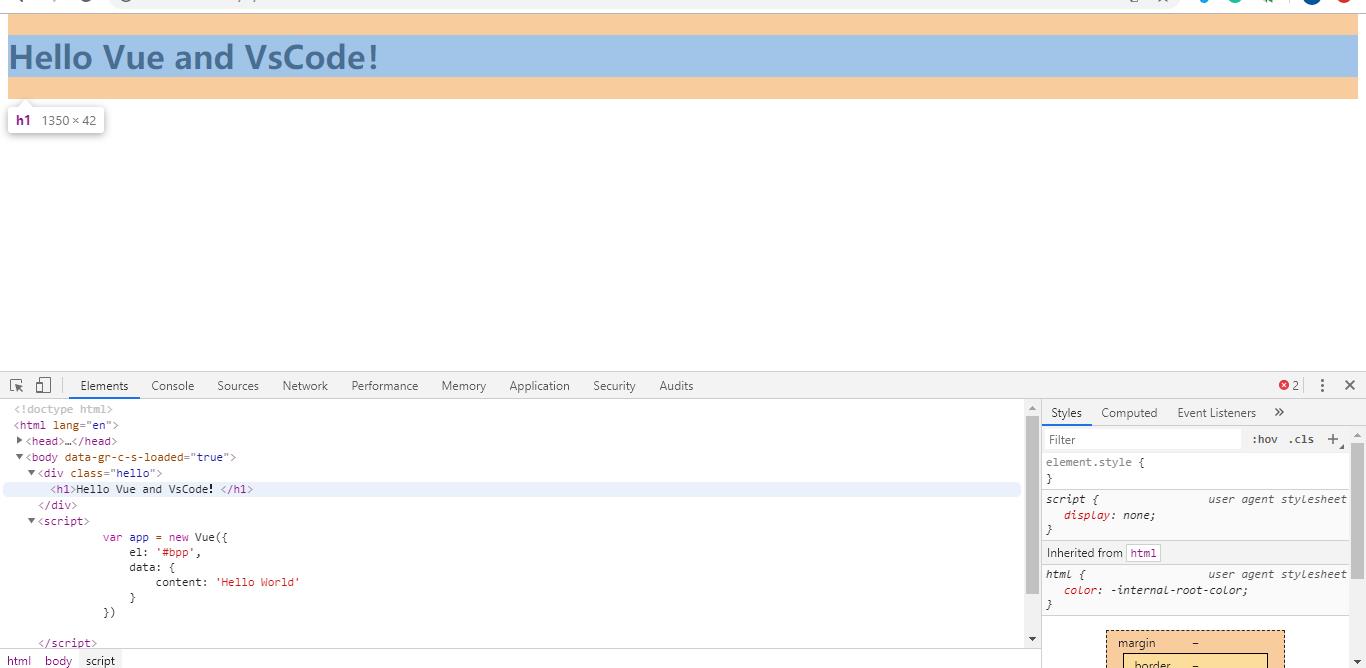This screenshot has height=668, width=1366.
Task: Click the Hello Vue and VsCode heading
Action: pyautogui.click(x=194, y=57)
